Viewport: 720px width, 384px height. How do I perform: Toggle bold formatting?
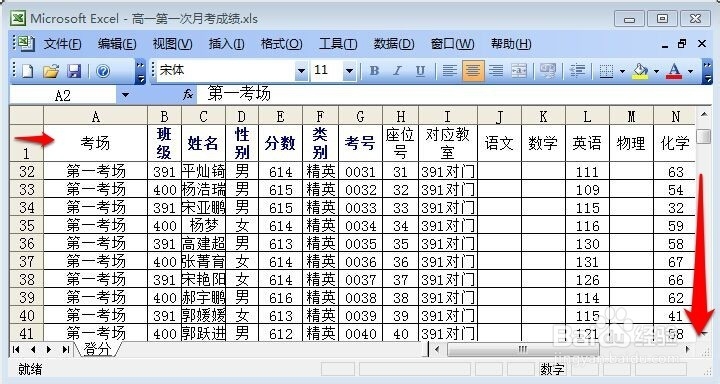[x=375, y=71]
